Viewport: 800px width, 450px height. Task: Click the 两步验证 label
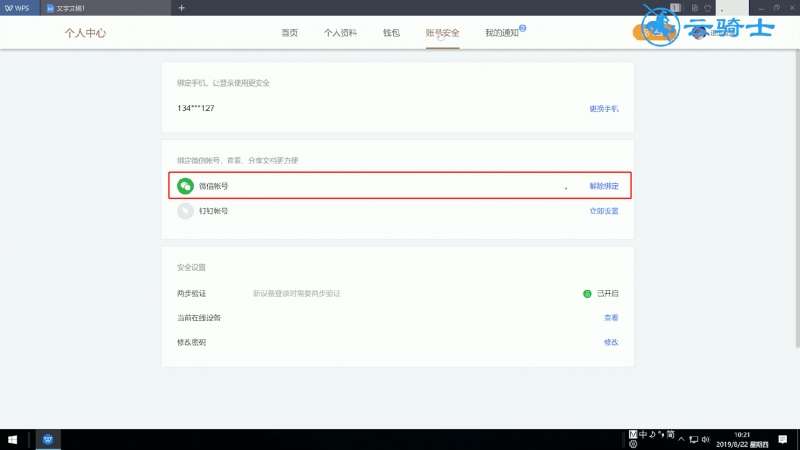pyautogui.click(x=191, y=293)
